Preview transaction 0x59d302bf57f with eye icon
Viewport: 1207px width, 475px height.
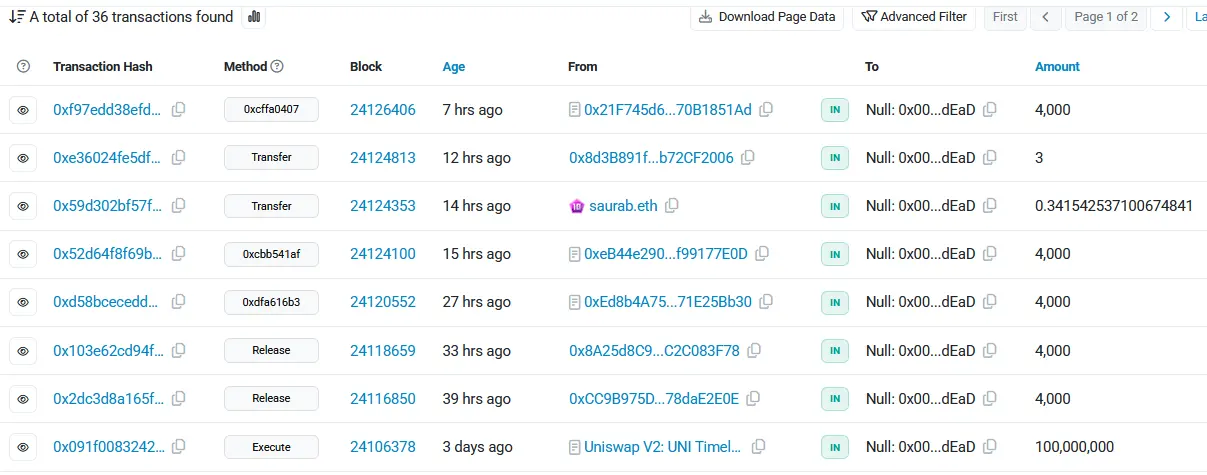[x=23, y=206]
